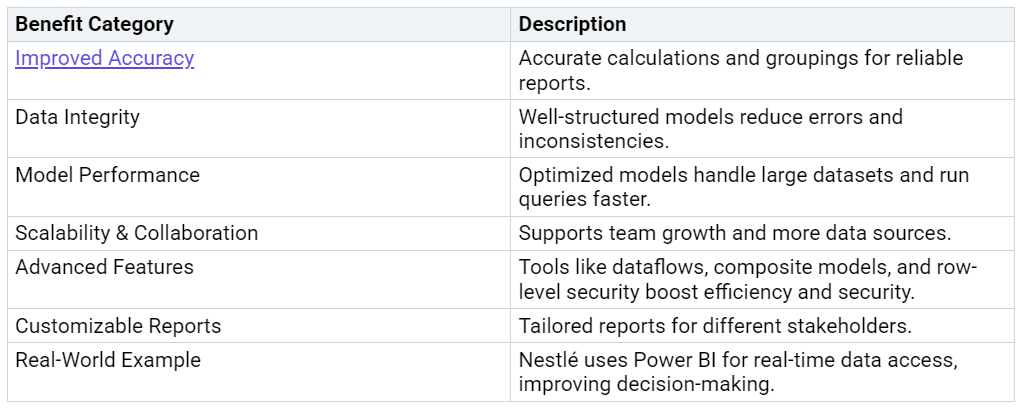Select the Real-World Example cell

259,371
